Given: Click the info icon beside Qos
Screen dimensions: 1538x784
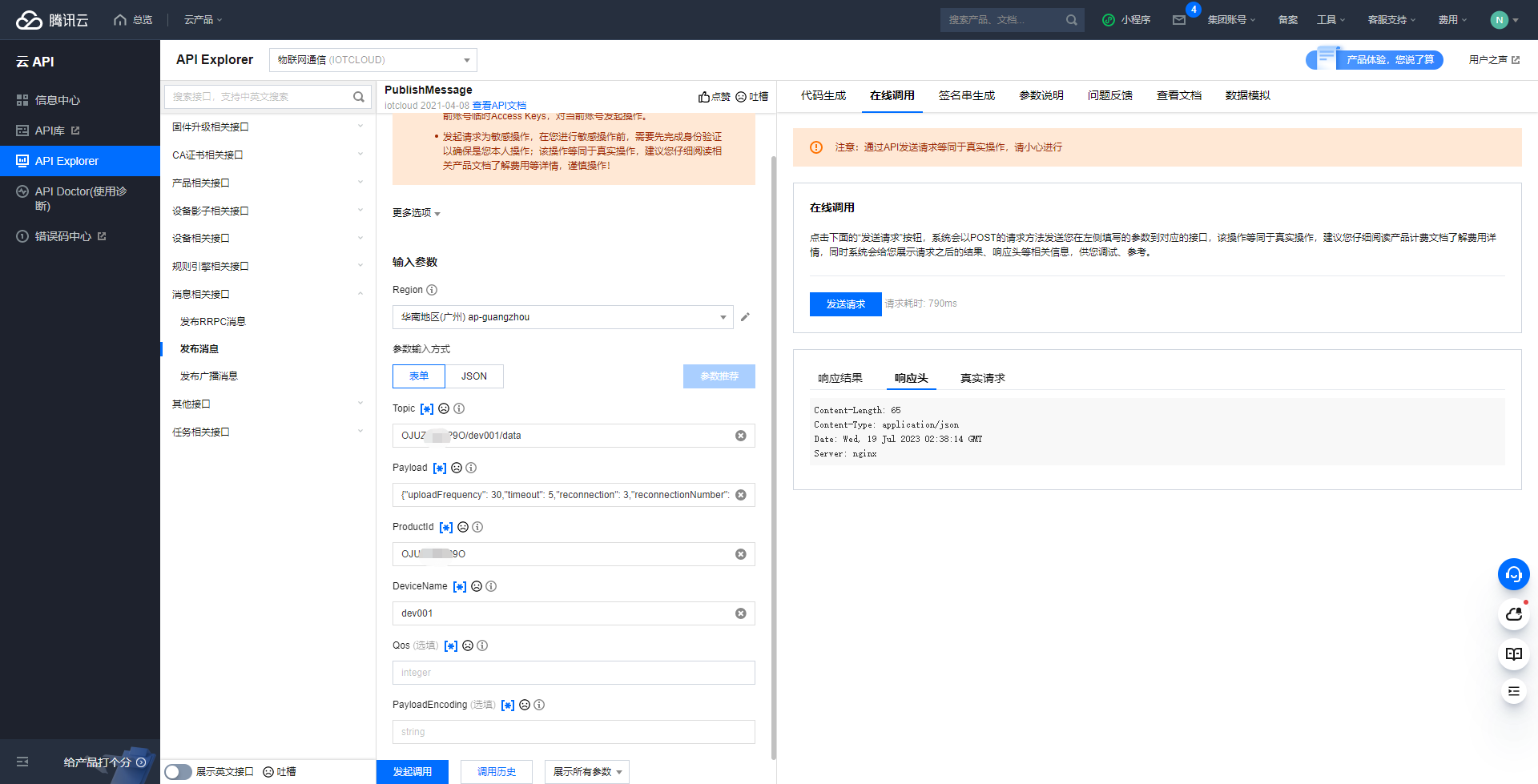Looking at the screenshot, I should [482, 645].
